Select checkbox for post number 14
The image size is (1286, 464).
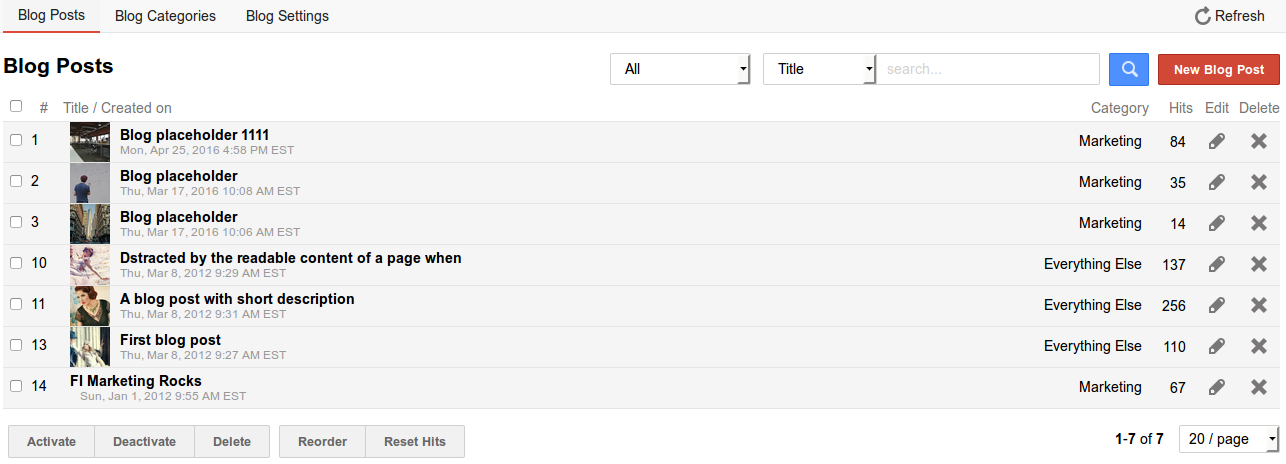click(x=16, y=386)
